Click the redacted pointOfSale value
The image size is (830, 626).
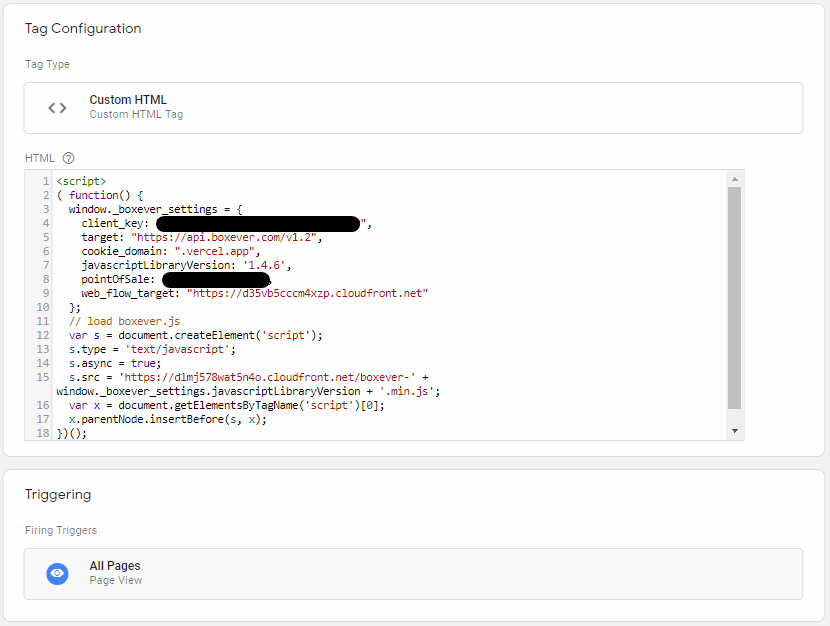click(215, 280)
